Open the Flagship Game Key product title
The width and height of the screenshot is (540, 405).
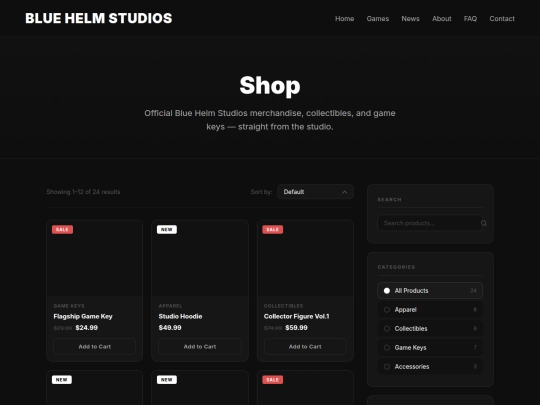click(83, 316)
